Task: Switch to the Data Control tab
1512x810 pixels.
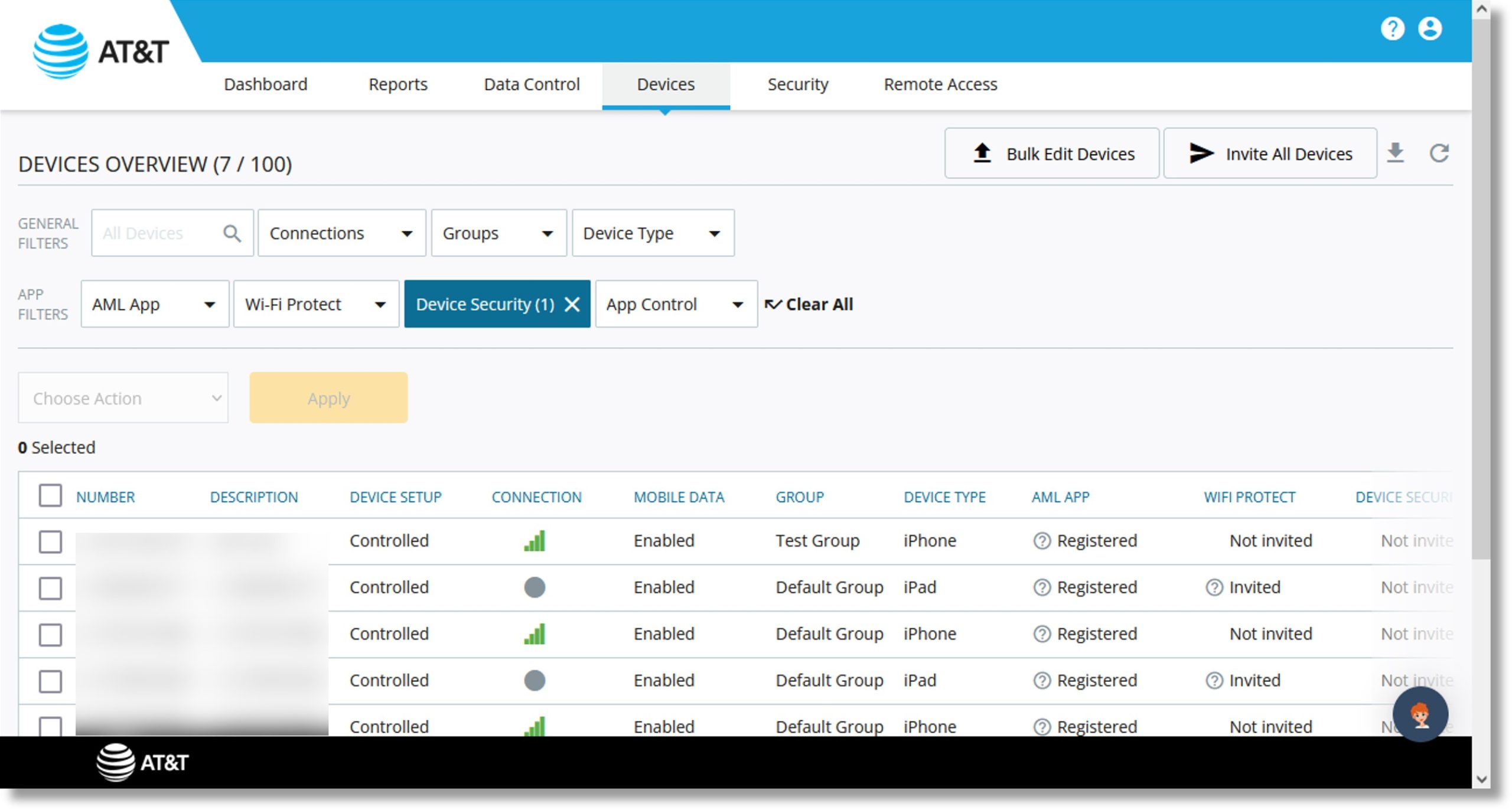Action: (x=532, y=84)
